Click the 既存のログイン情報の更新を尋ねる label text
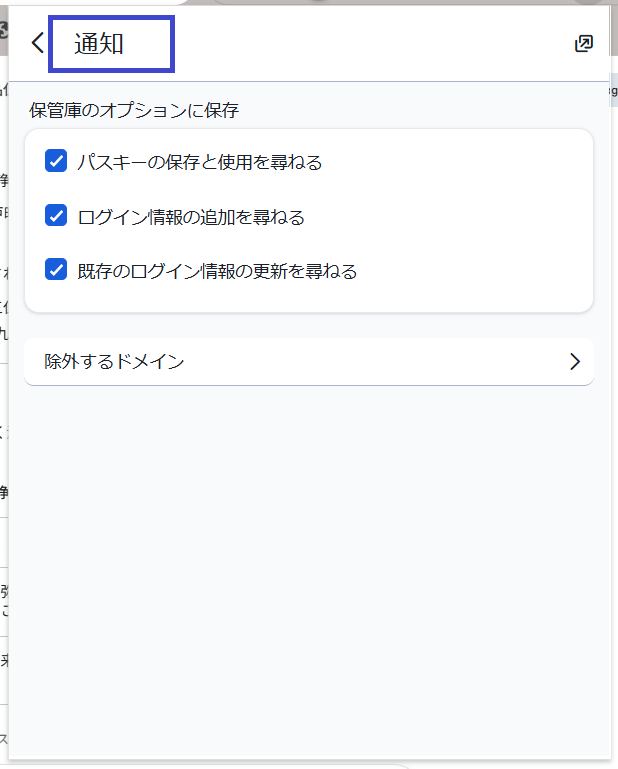618x769 pixels. coord(217,271)
